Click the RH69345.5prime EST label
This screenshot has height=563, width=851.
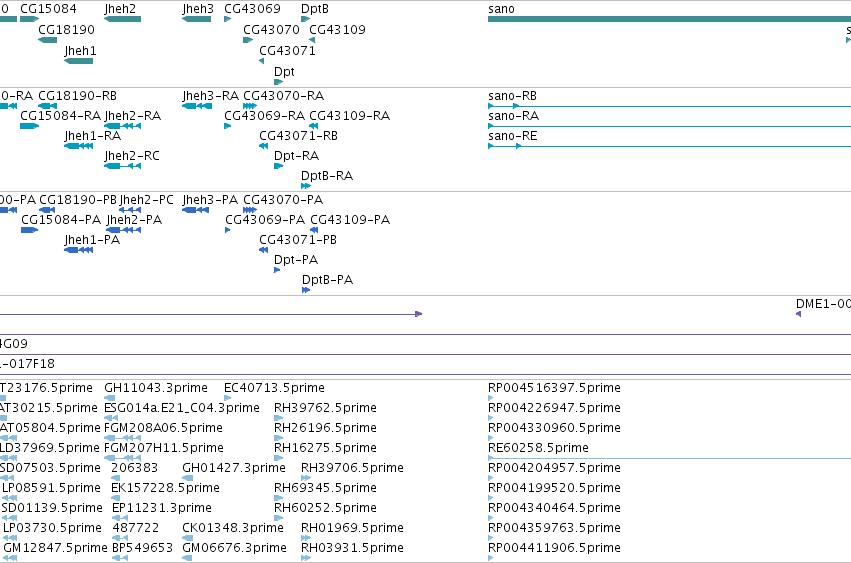point(325,488)
